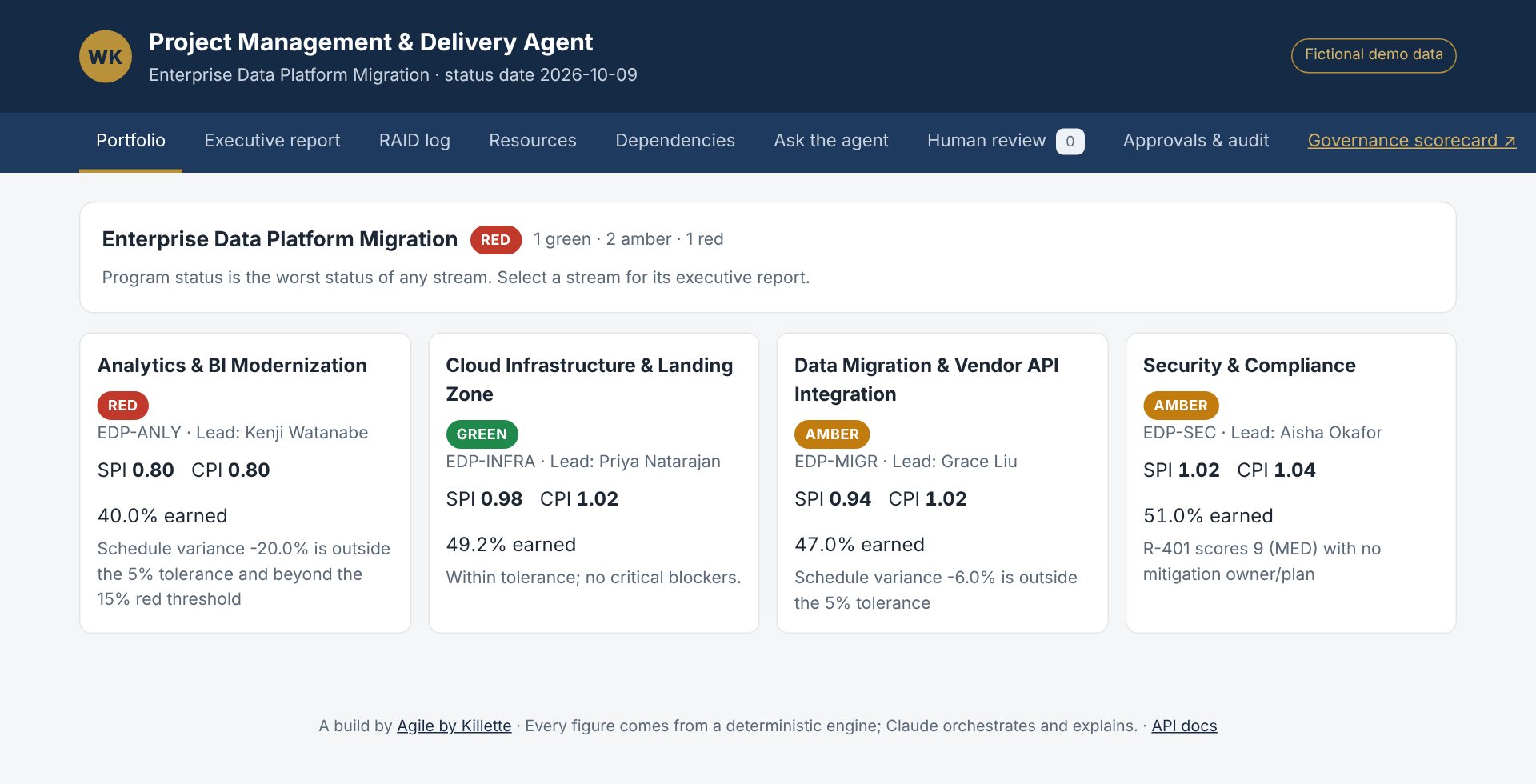The width and height of the screenshot is (1536, 784).
Task: Click the '1 green · 2 amber · 1 red' summary
Action: (x=628, y=239)
